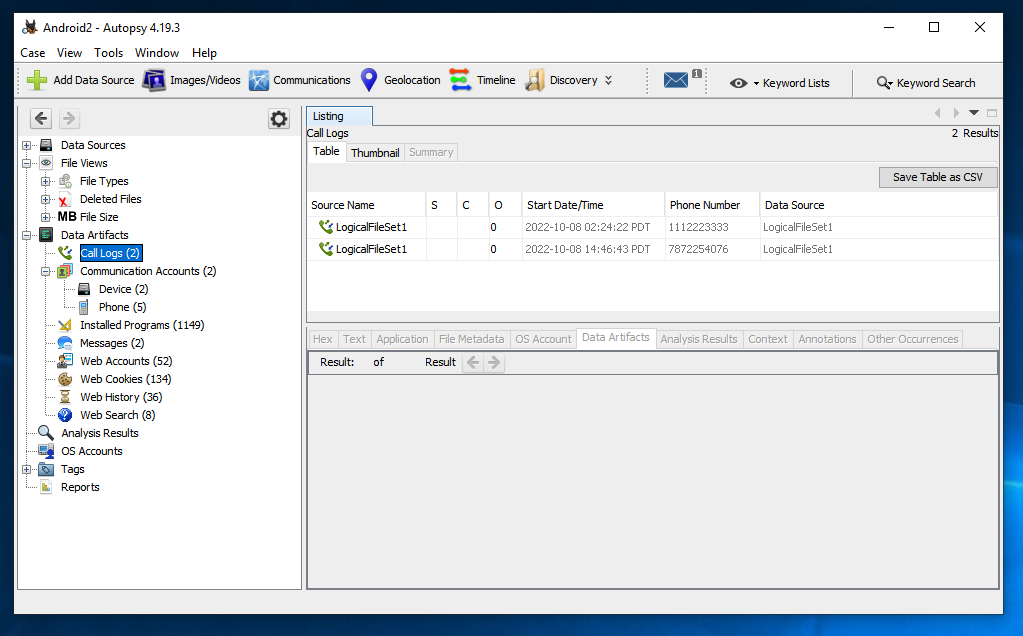Select call log row with number 7872254076
1023x636 pixels.
coord(698,249)
